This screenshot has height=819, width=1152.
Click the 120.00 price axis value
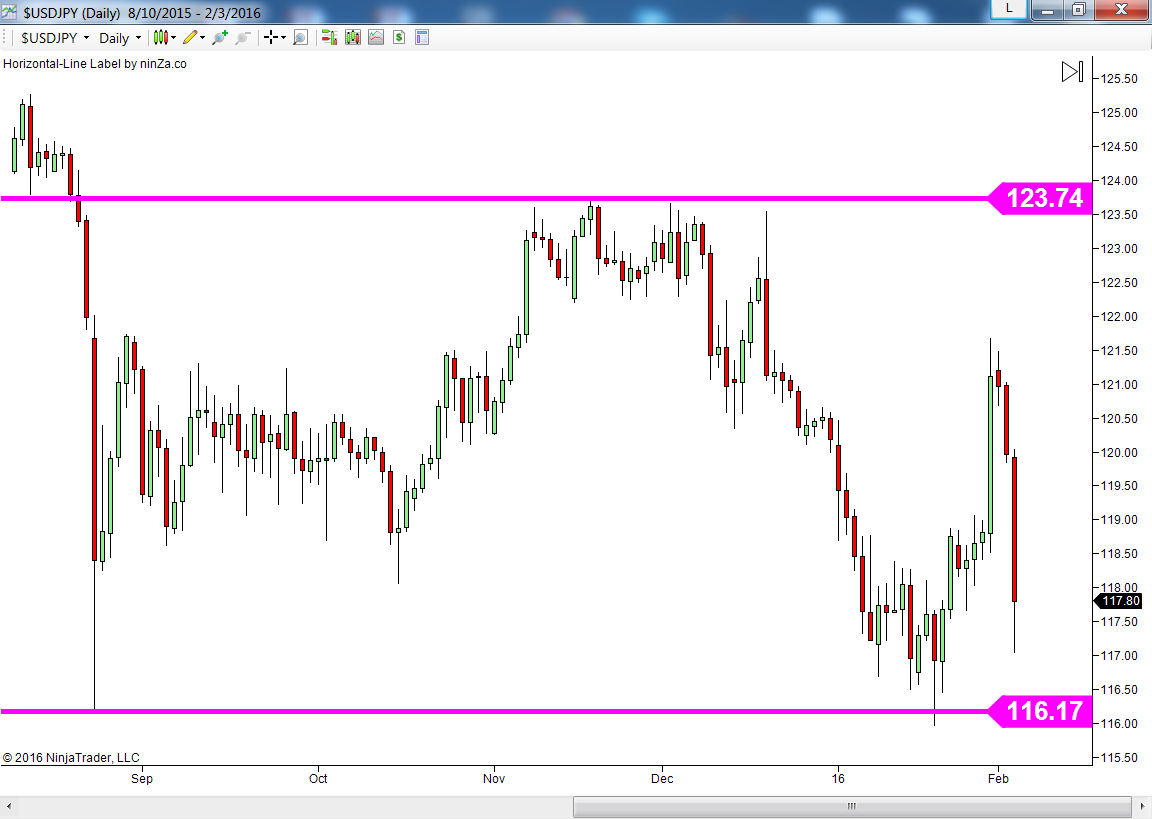pos(1119,452)
